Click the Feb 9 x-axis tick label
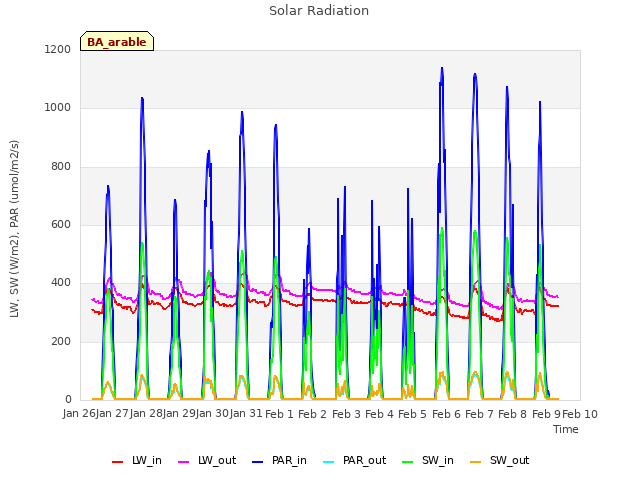The height and width of the screenshot is (480, 640). pos(546,414)
